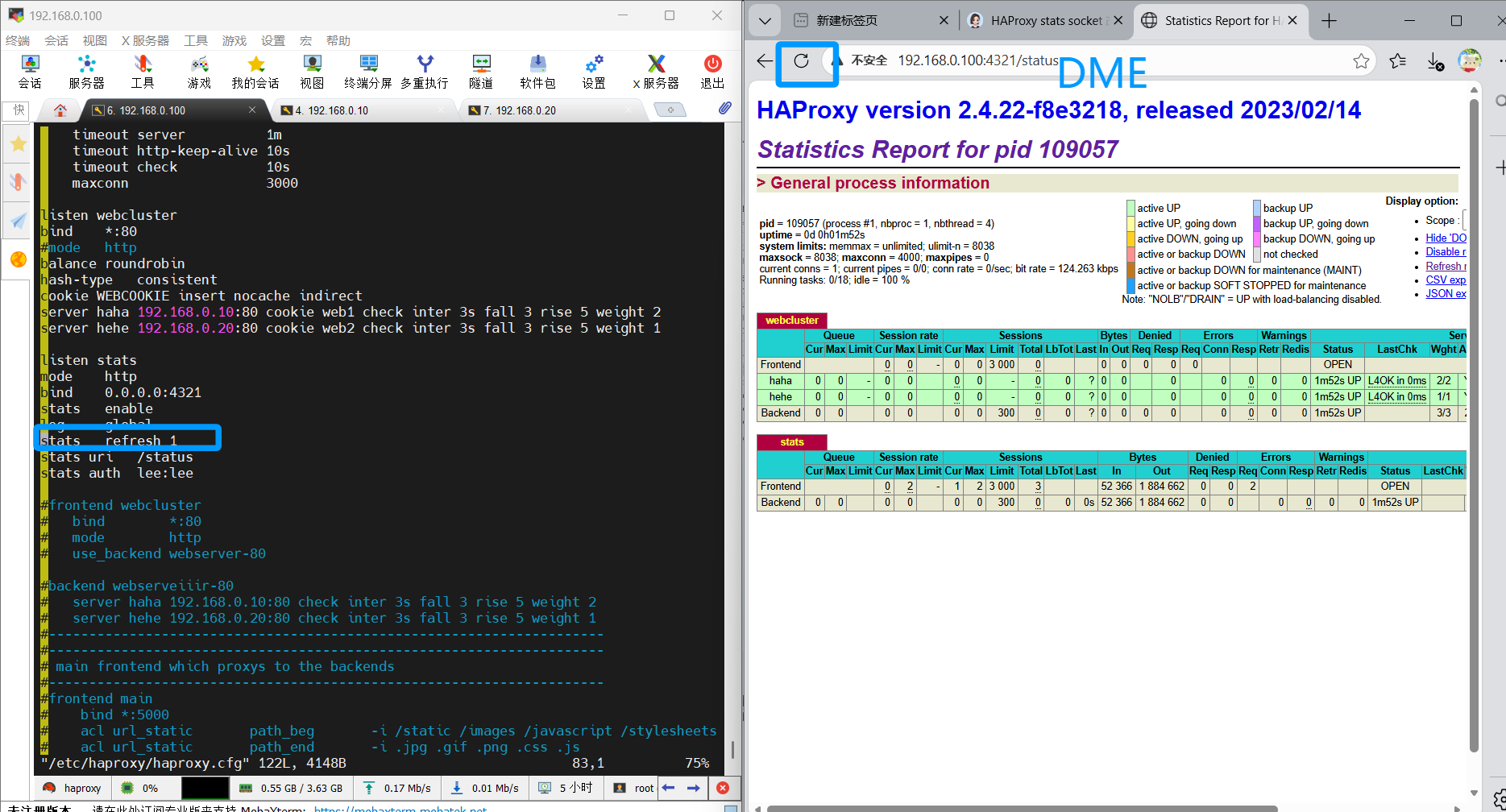Click the CSV export link
Image resolution: width=1506 pixels, height=812 pixels.
pyautogui.click(x=1446, y=280)
